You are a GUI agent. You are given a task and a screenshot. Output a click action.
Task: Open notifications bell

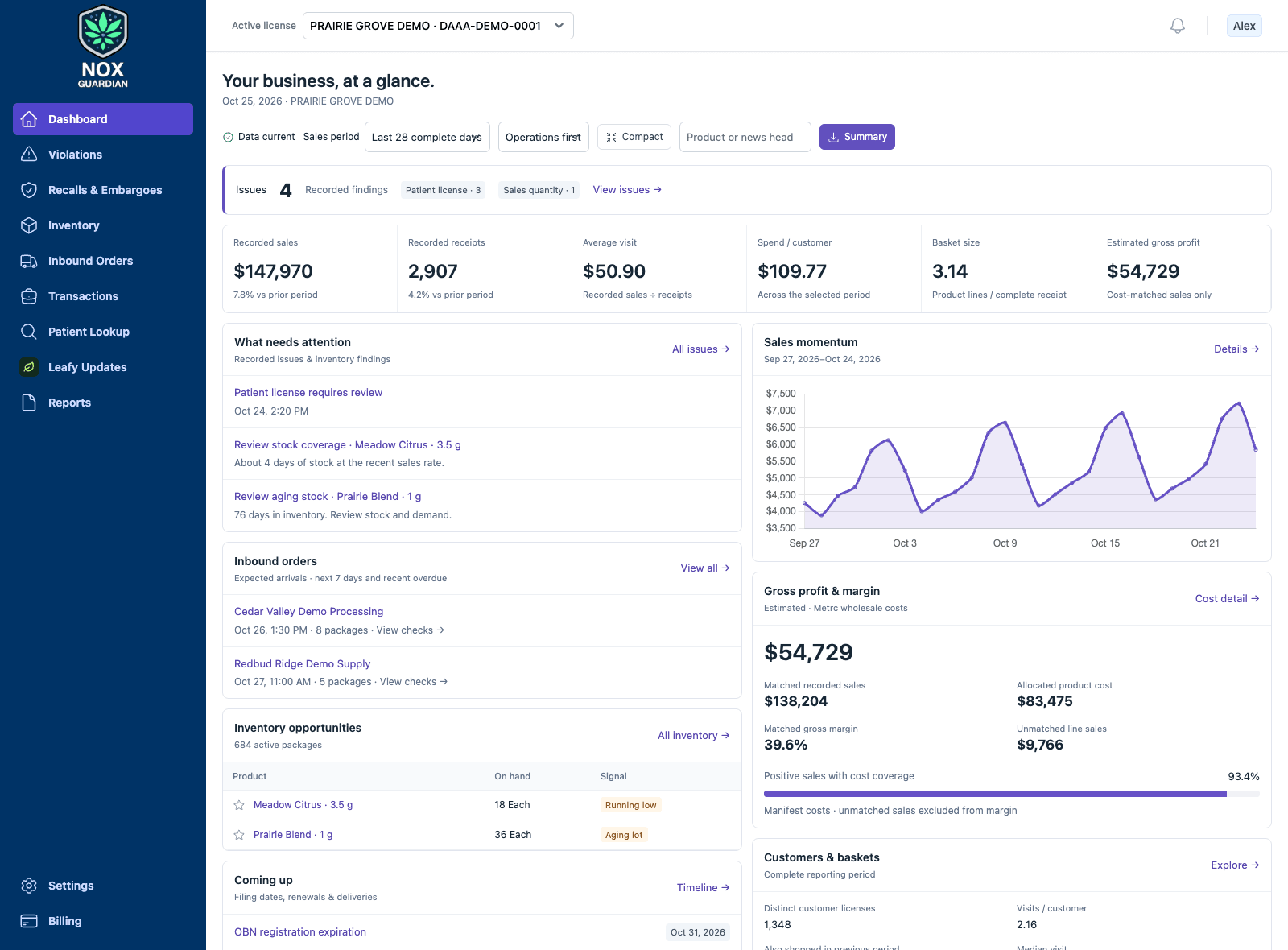click(1177, 26)
